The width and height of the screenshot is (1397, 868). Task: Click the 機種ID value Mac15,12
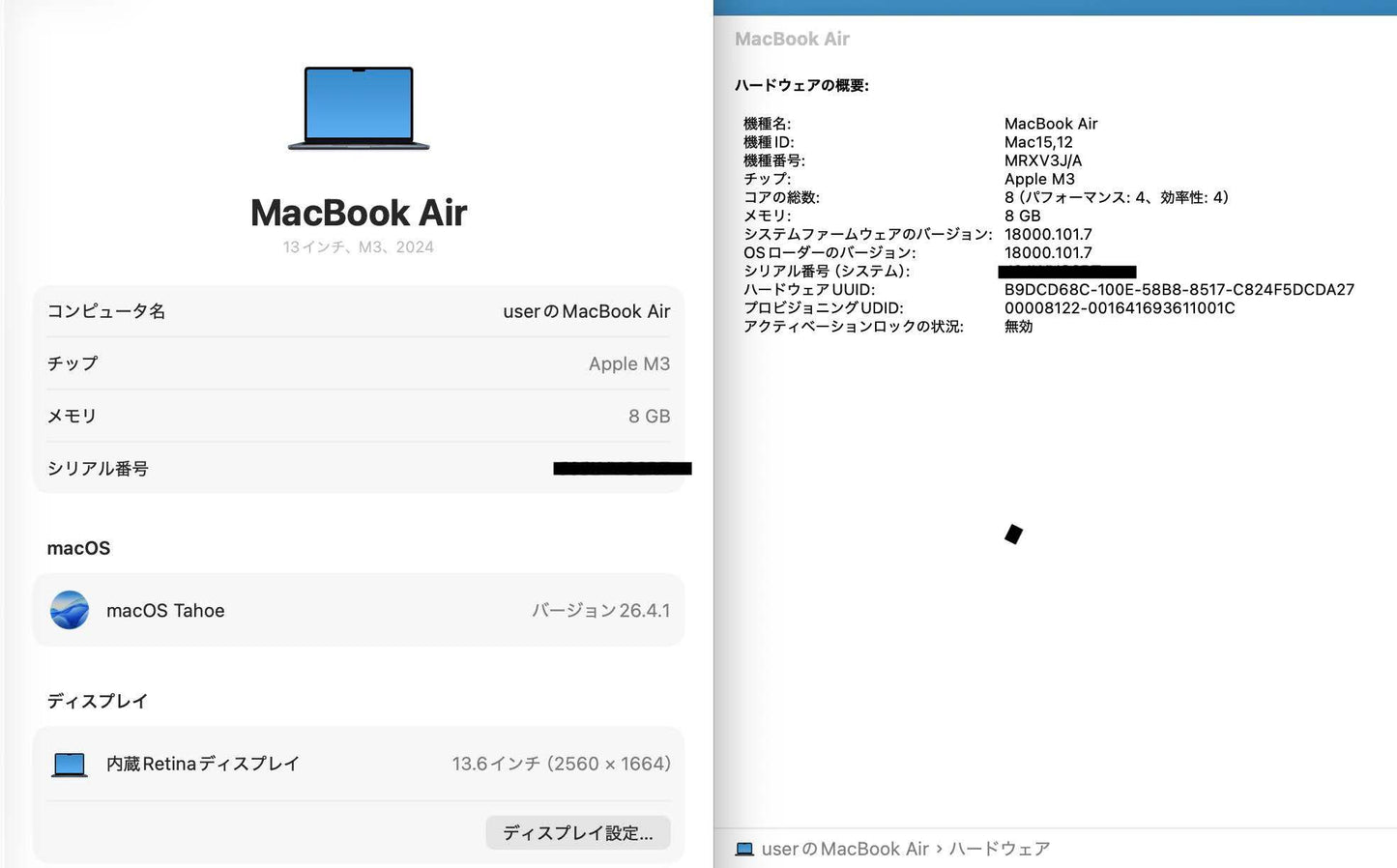point(1038,142)
